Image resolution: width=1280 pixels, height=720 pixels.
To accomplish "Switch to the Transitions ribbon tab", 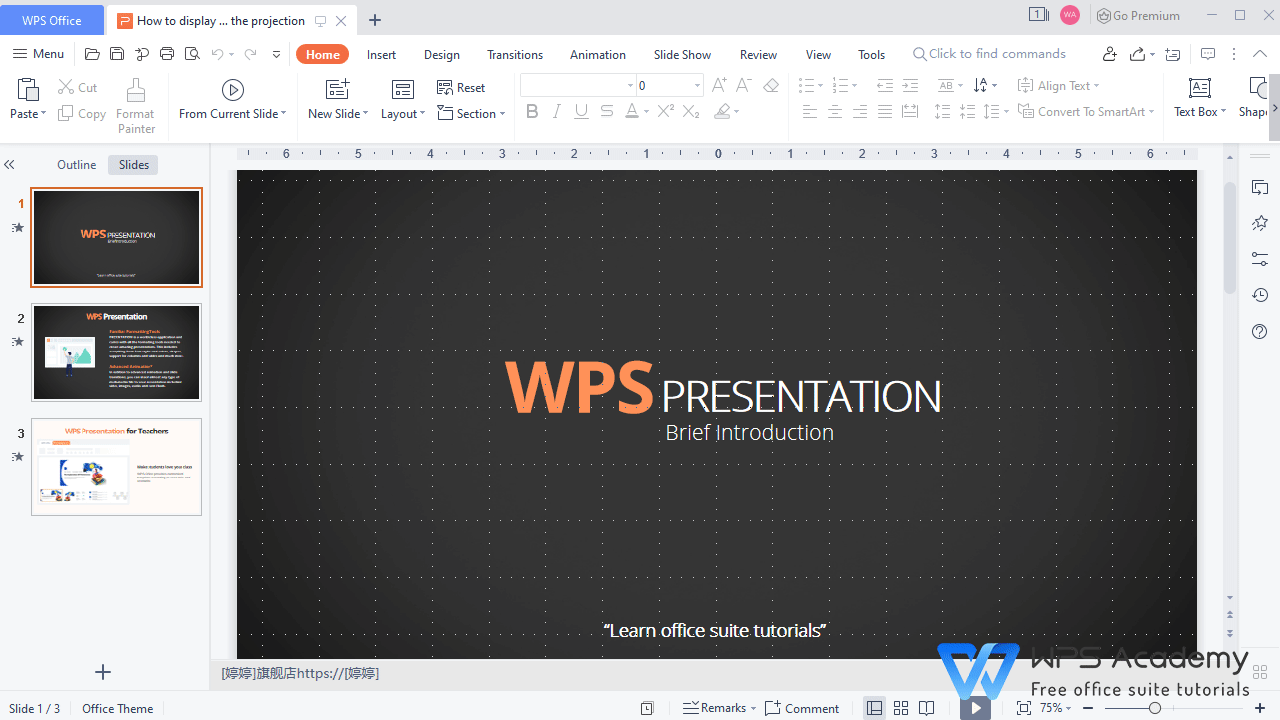I will tap(514, 54).
